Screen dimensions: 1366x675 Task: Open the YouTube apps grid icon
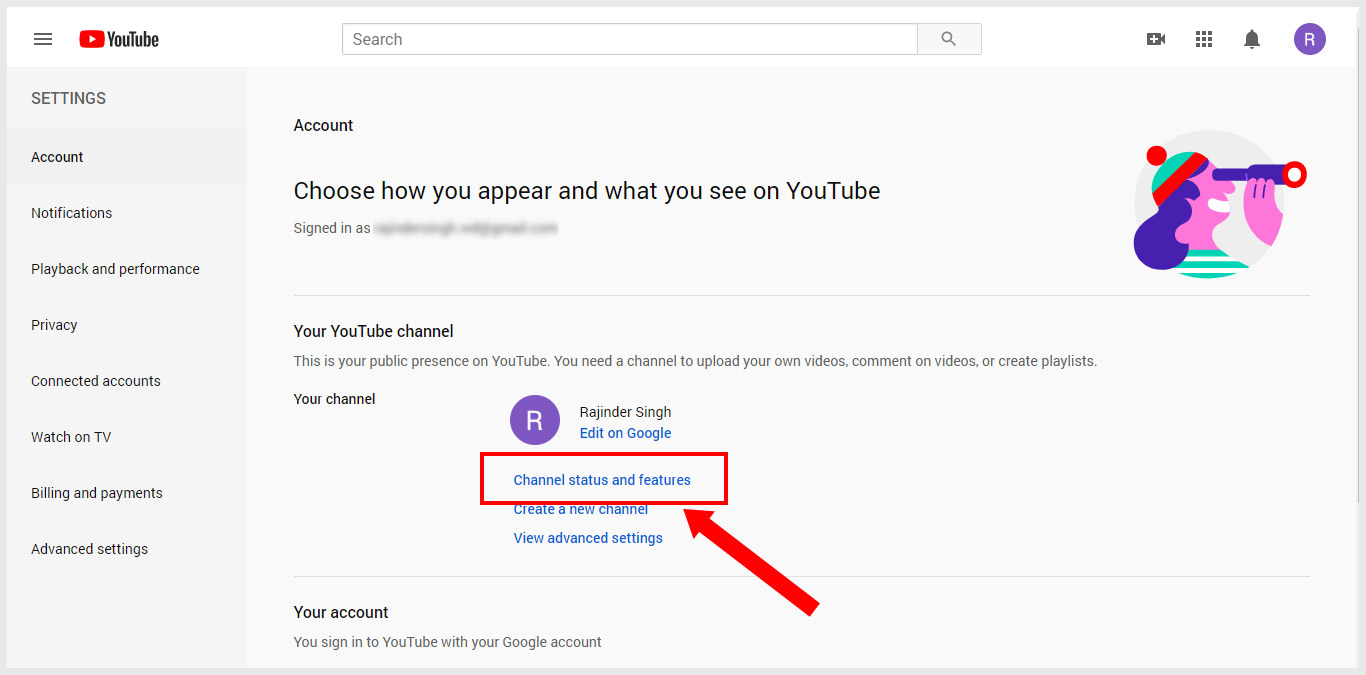coord(1204,39)
